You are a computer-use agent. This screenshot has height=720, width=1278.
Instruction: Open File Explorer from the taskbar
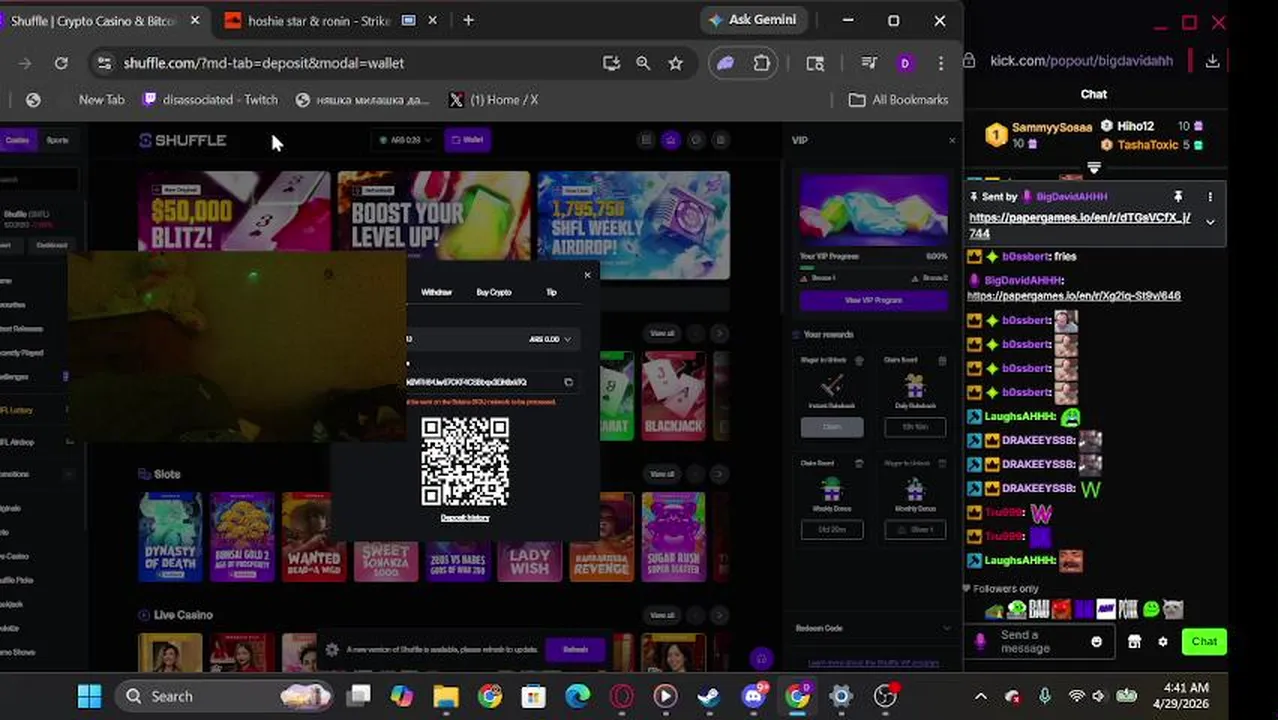coord(446,696)
